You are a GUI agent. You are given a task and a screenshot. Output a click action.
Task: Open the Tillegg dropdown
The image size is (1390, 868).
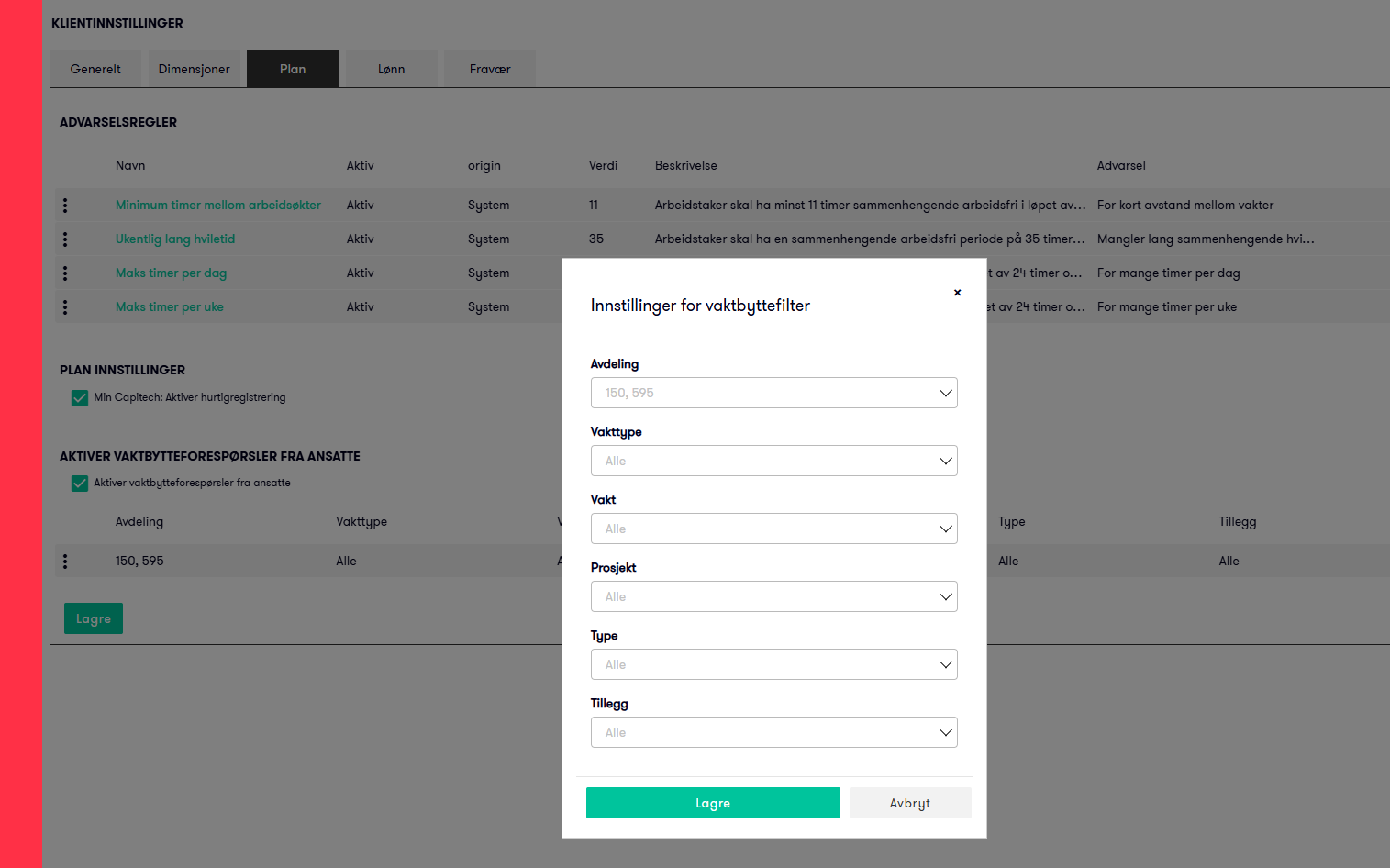coord(773,732)
